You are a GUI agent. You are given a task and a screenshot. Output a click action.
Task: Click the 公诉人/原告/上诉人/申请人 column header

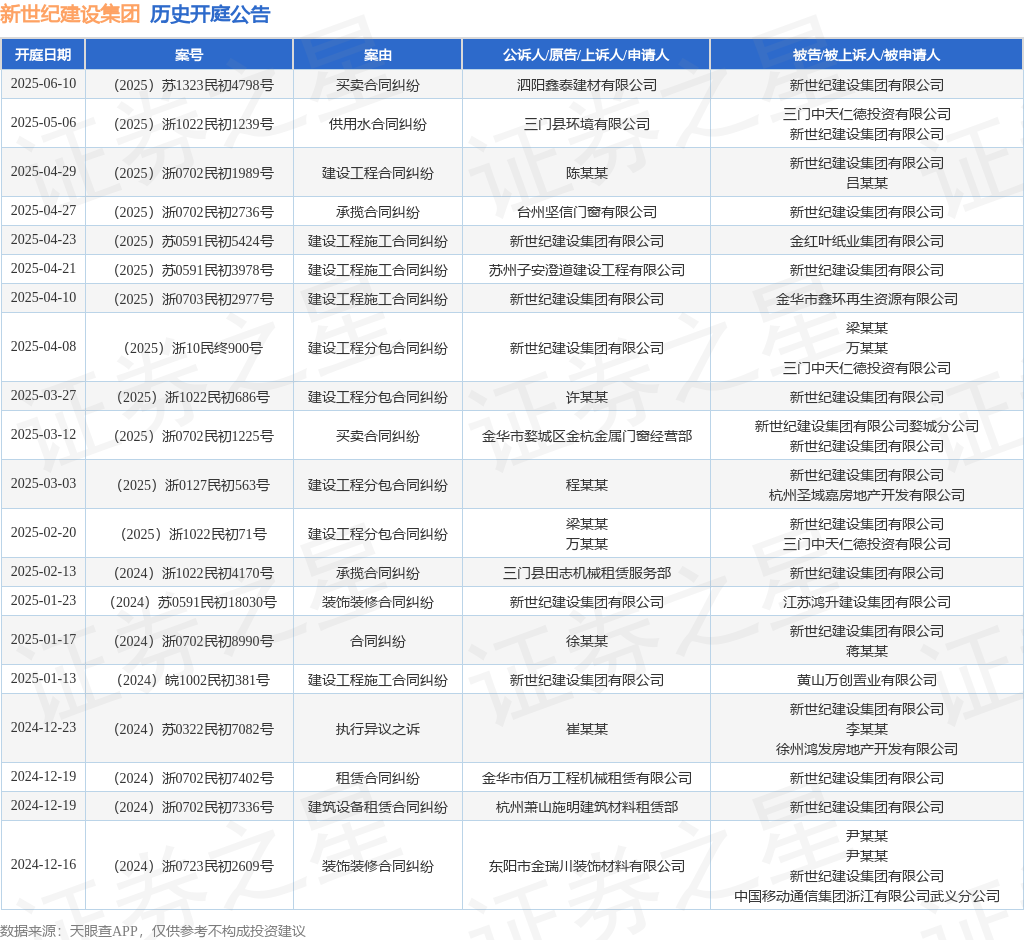(586, 55)
